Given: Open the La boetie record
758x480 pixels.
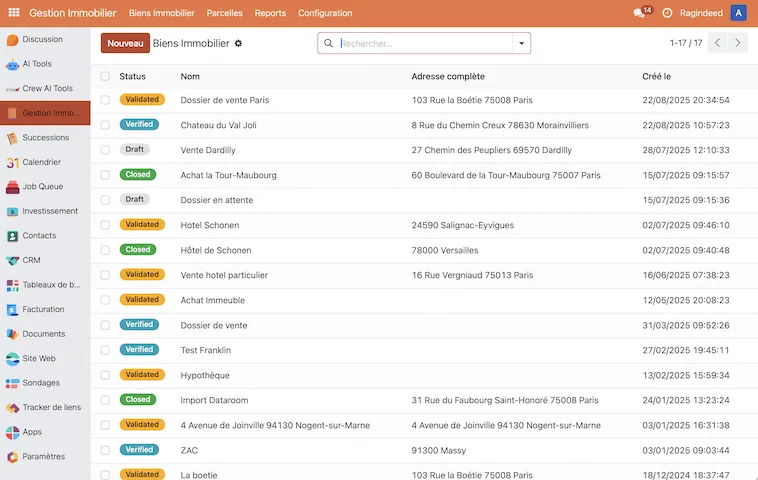Looking at the screenshot, I should 199,475.
